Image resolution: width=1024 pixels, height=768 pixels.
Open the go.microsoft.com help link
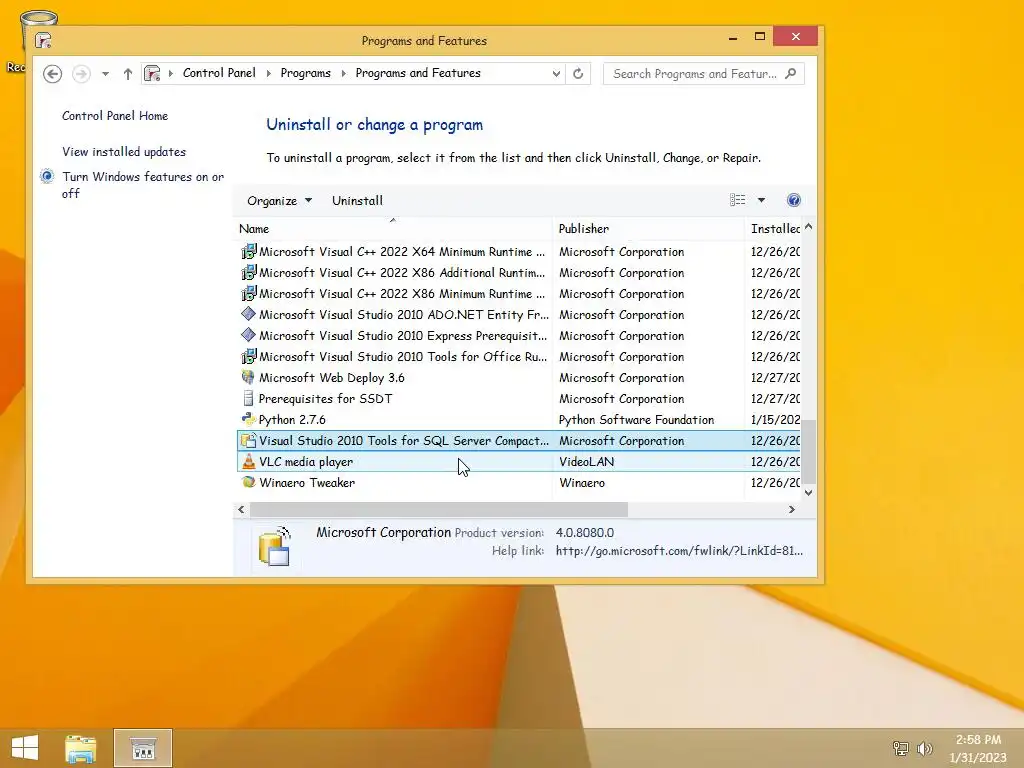[679, 551]
